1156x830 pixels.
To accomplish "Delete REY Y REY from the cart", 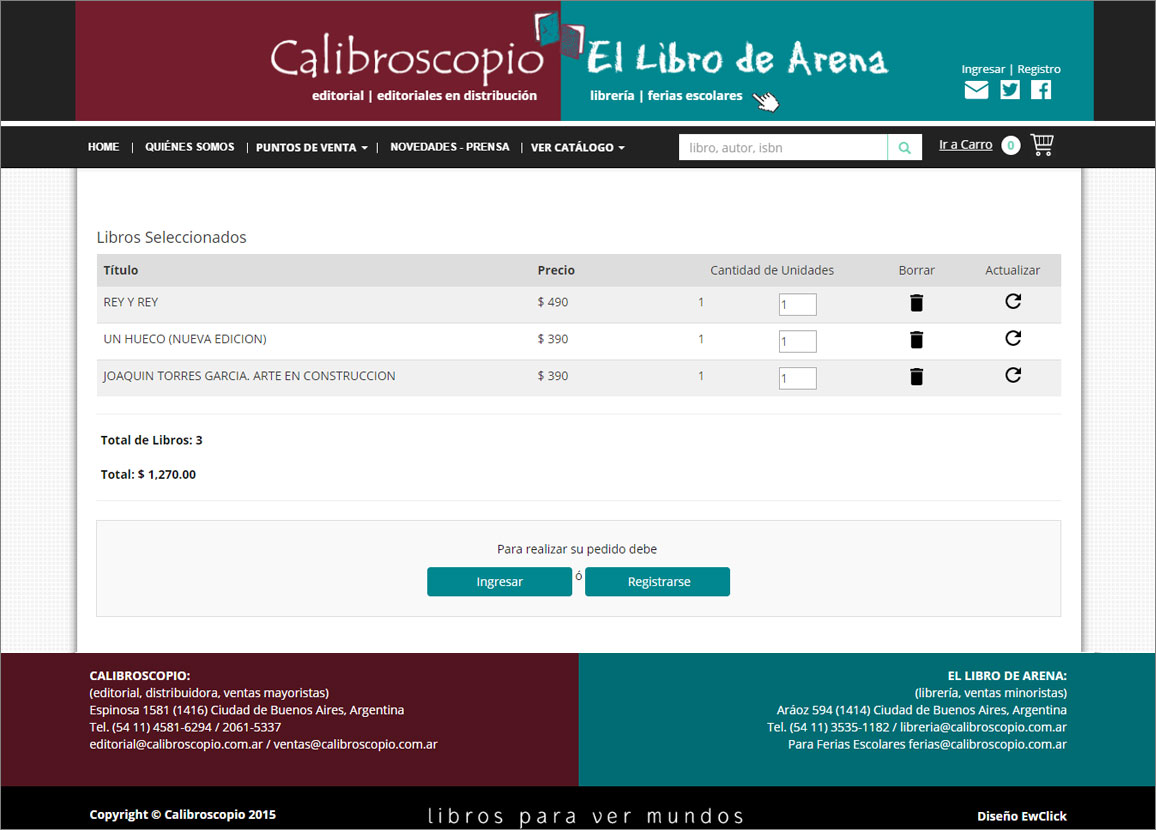I will [x=916, y=303].
